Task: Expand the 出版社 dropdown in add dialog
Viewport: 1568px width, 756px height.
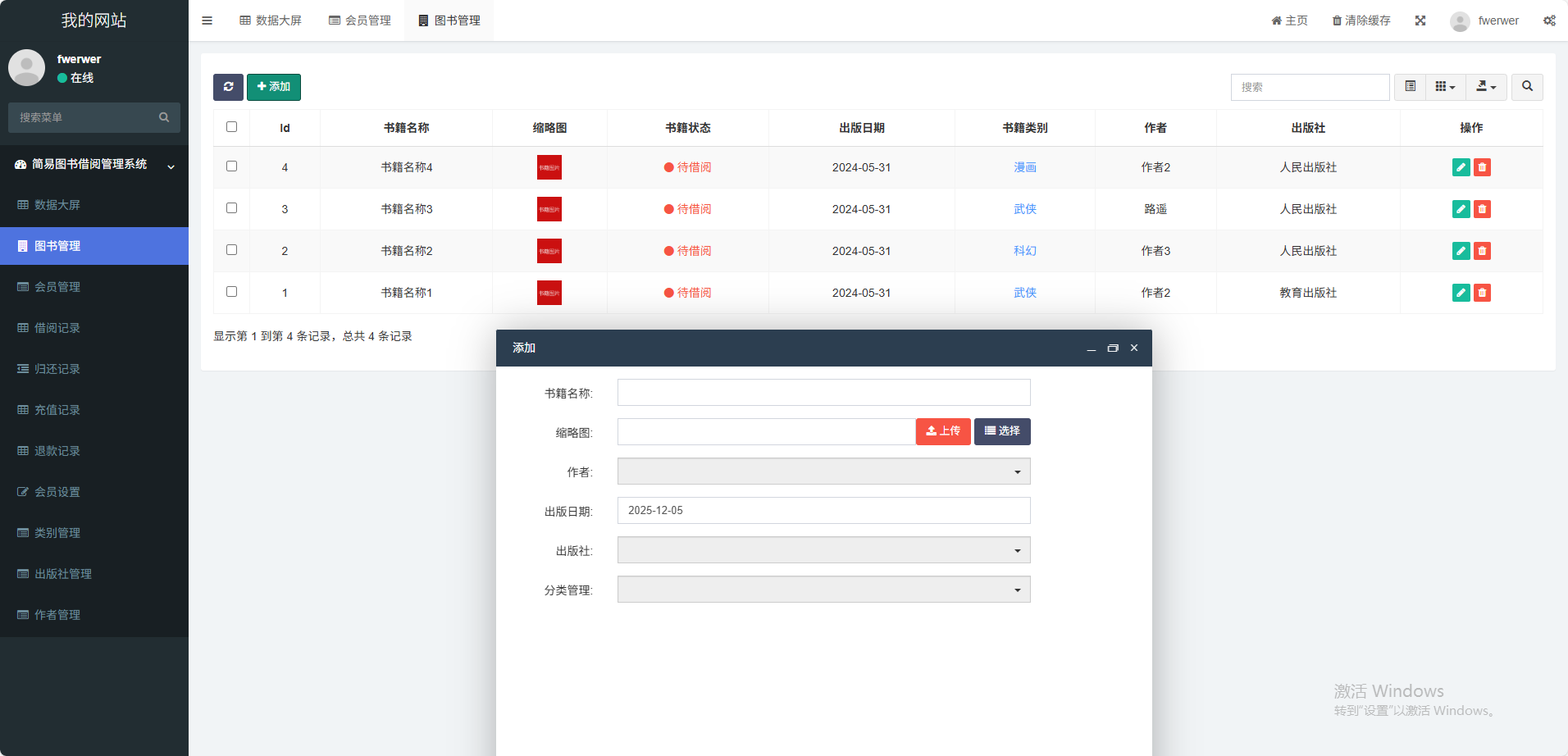Action: coord(823,550)
